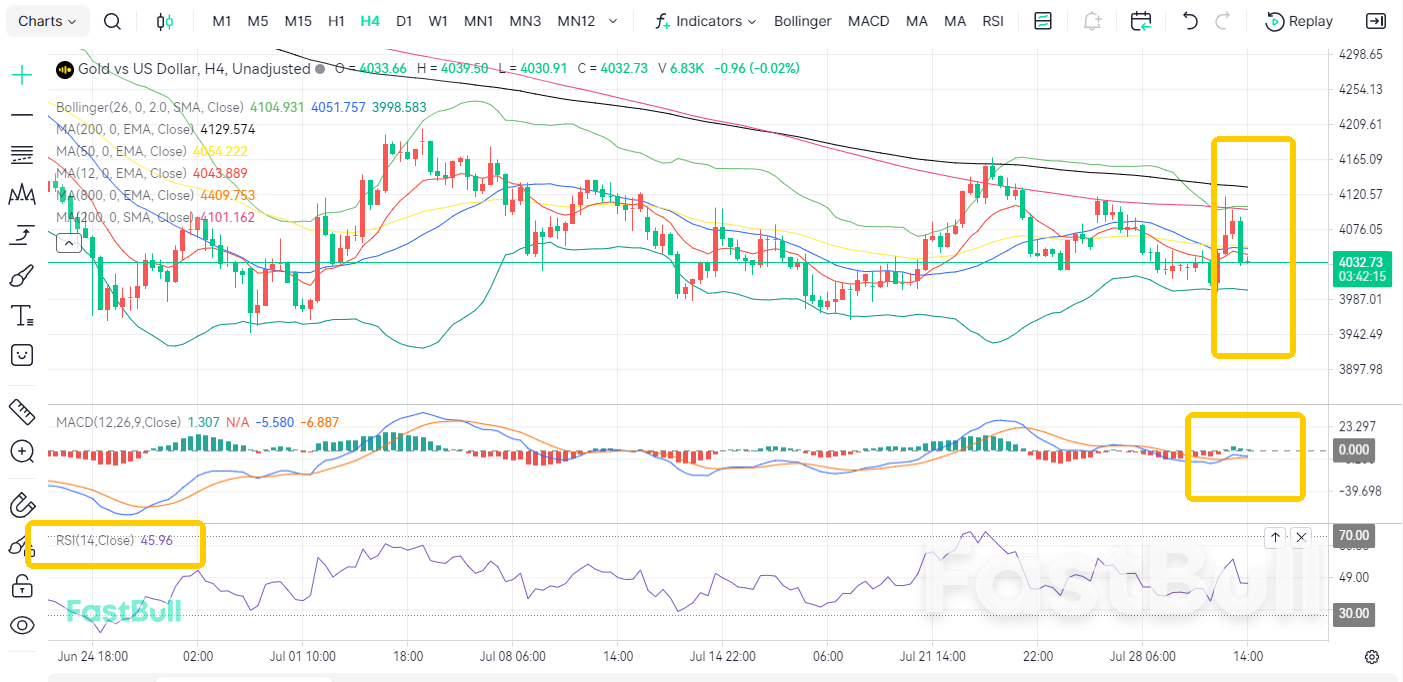Switch to MN3 timeframe
The image size is (1403, 682).
tap(525, 21)
